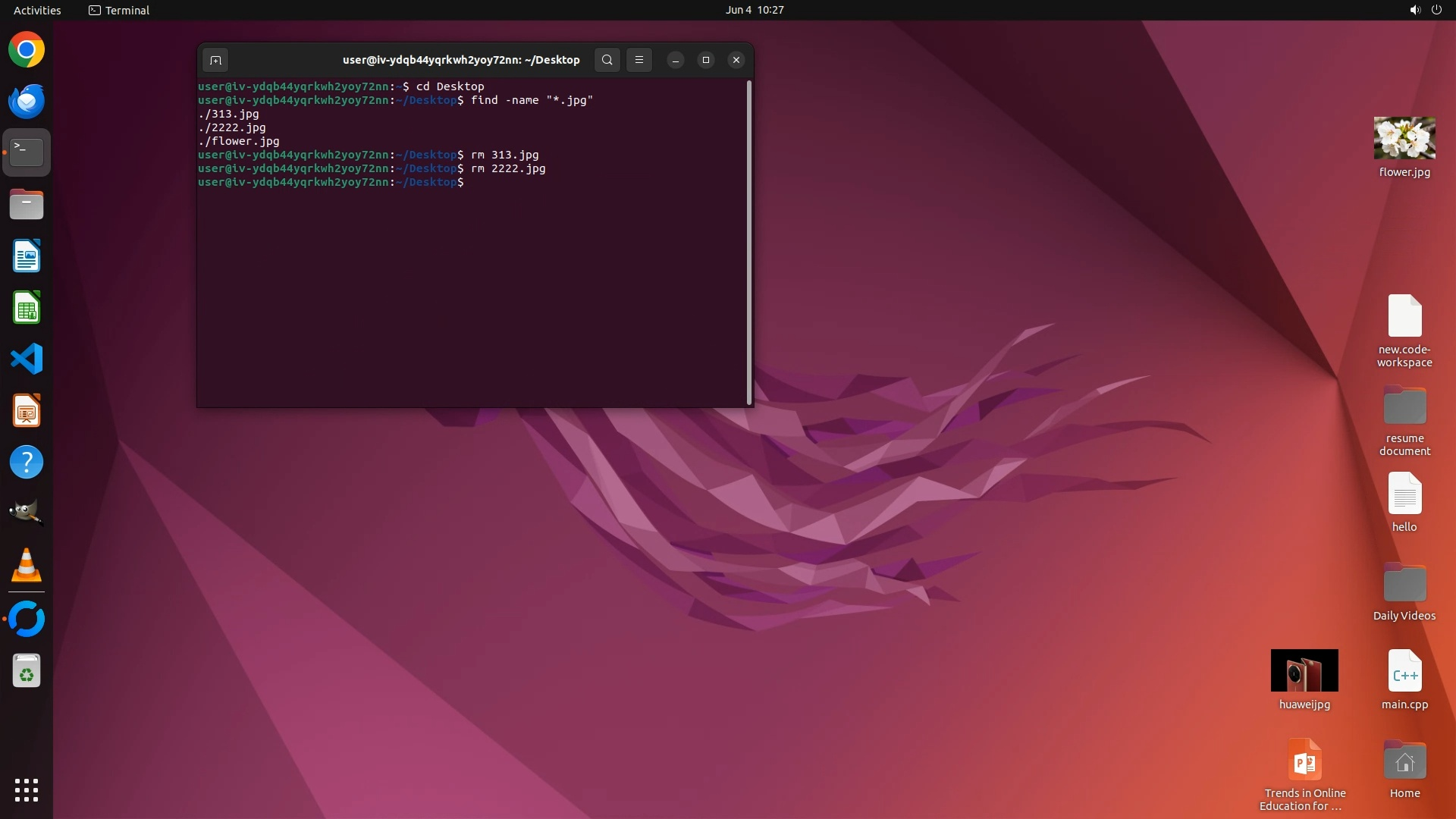Open Visual Studio Code from the dock

click(x=27, y=359)
